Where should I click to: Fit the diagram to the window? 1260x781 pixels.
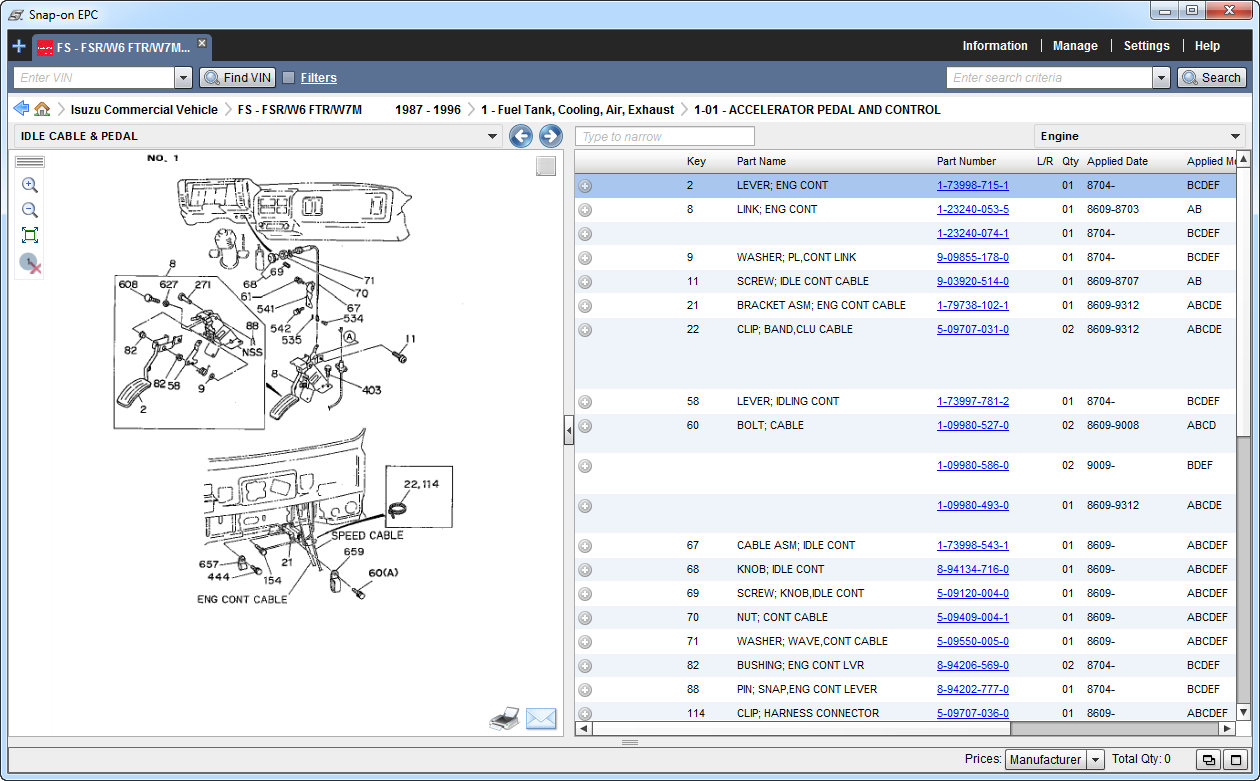30,235
